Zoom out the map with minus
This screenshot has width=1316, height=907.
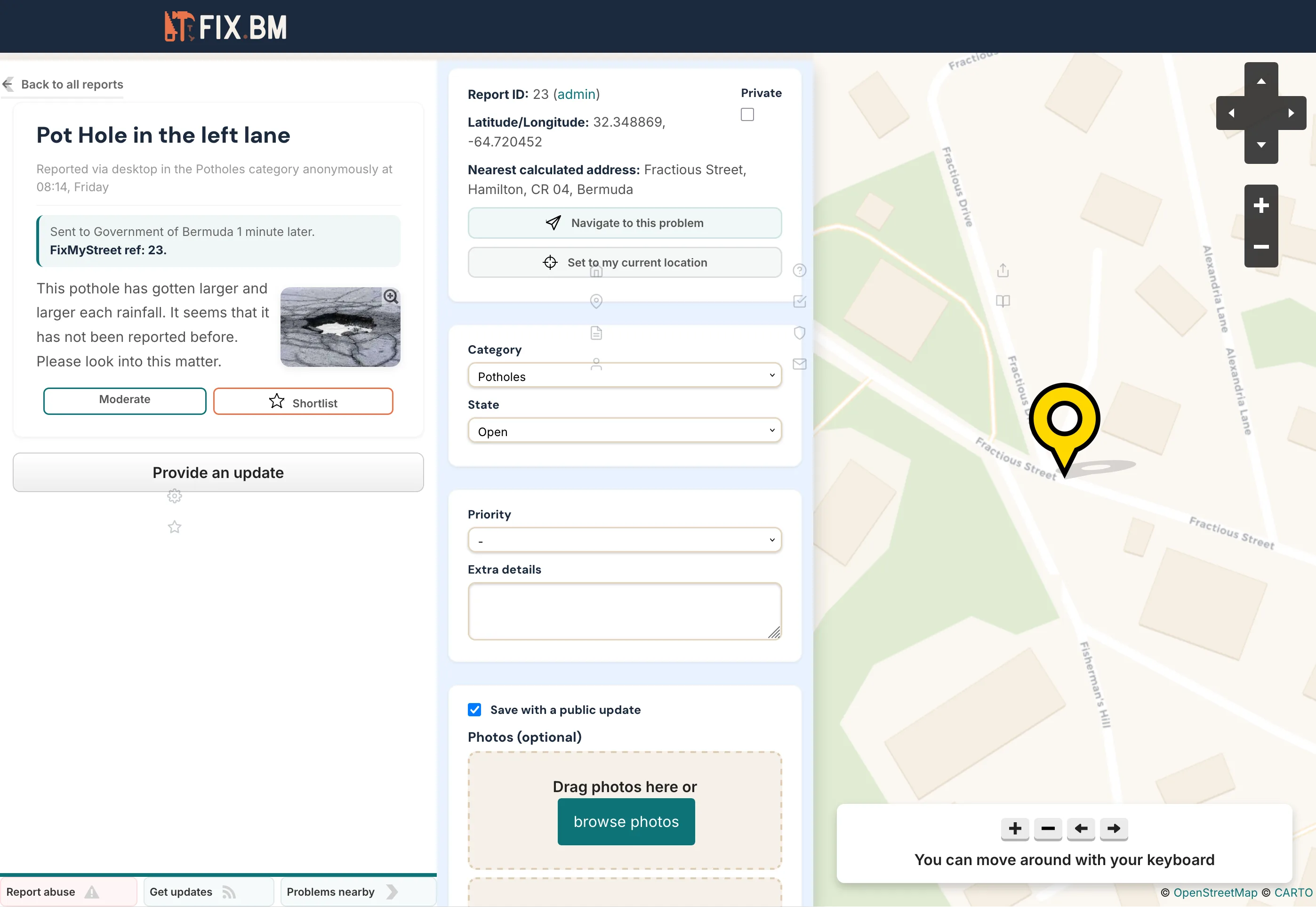pyautogui.click(x=1260, y=247)
